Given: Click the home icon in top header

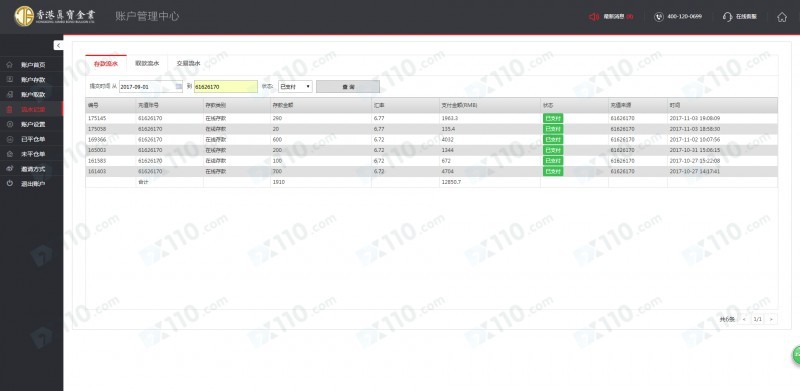Looking at the screenshot, I should [782, 17].
